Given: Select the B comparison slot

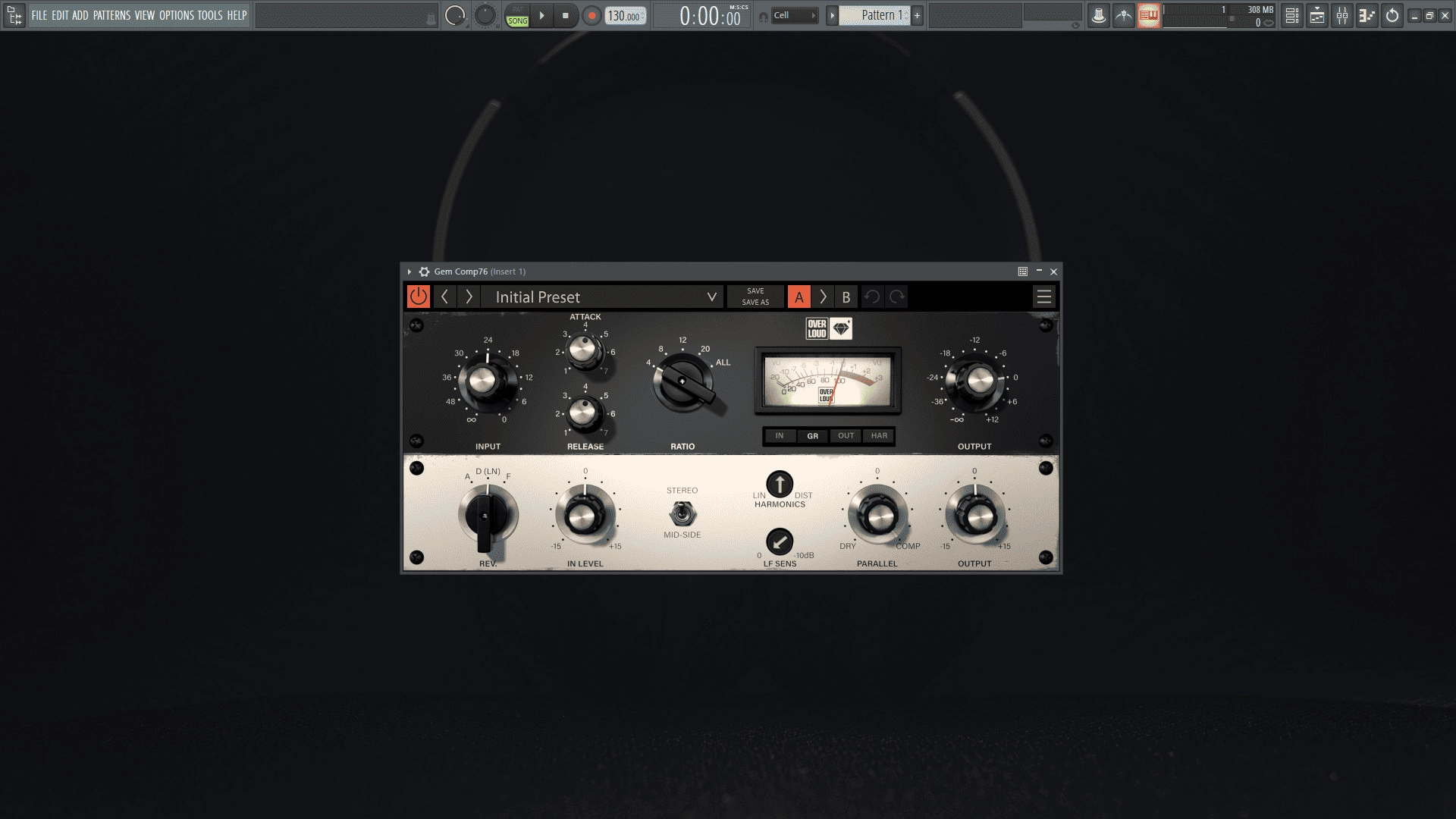Looking at the screenshot, I should pyautogui.click(x=846, y=297).
